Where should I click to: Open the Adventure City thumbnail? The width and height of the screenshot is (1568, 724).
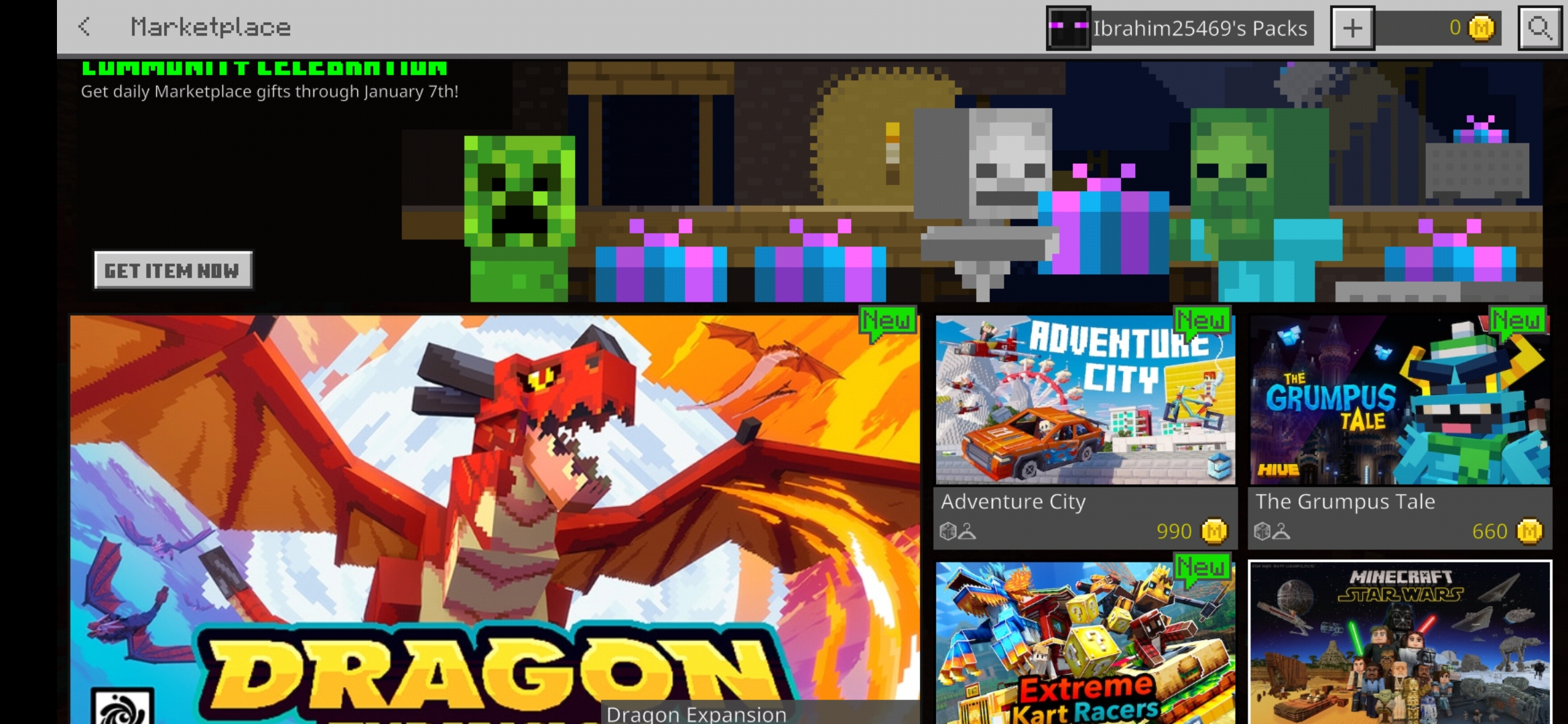1085,400
